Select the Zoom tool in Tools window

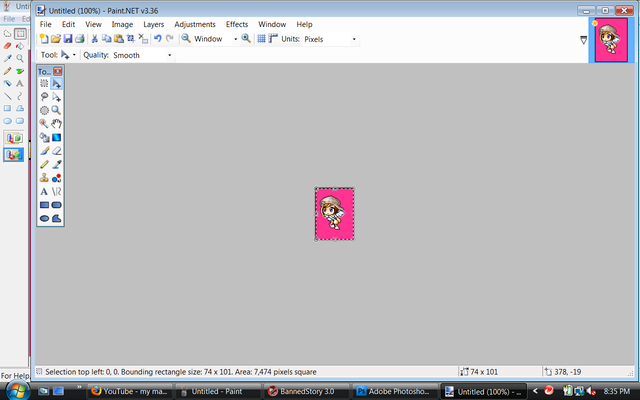tap(56, 110)
